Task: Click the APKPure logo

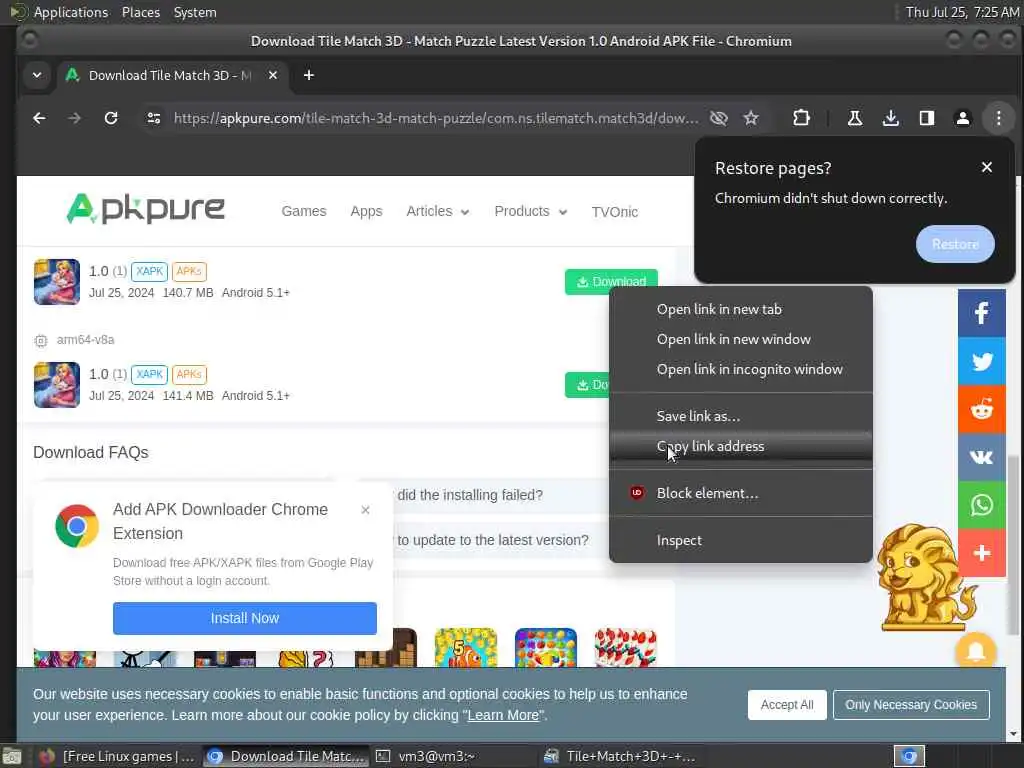Action: pos(146,209)
